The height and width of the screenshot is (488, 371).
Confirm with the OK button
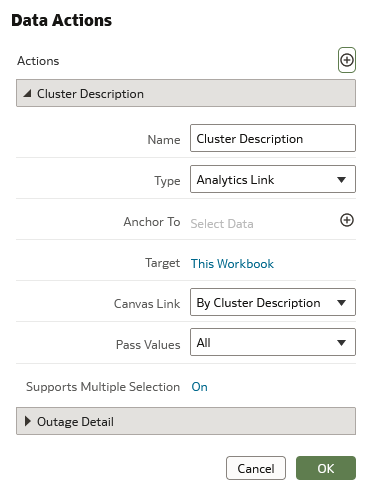[326, 468]
